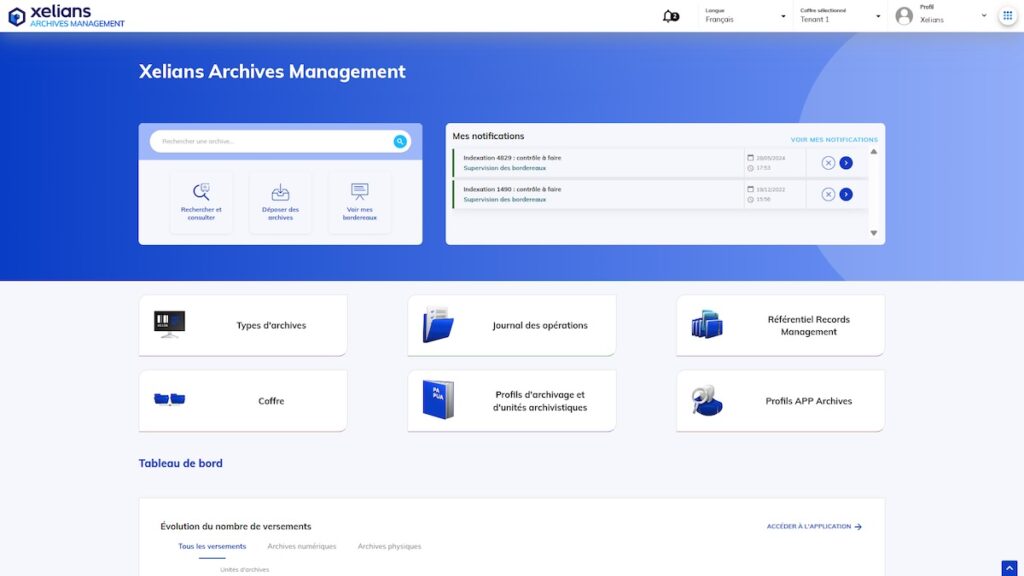Click the PA PUA book icon
Screen dimensions: 1024x576
[438, 400]
